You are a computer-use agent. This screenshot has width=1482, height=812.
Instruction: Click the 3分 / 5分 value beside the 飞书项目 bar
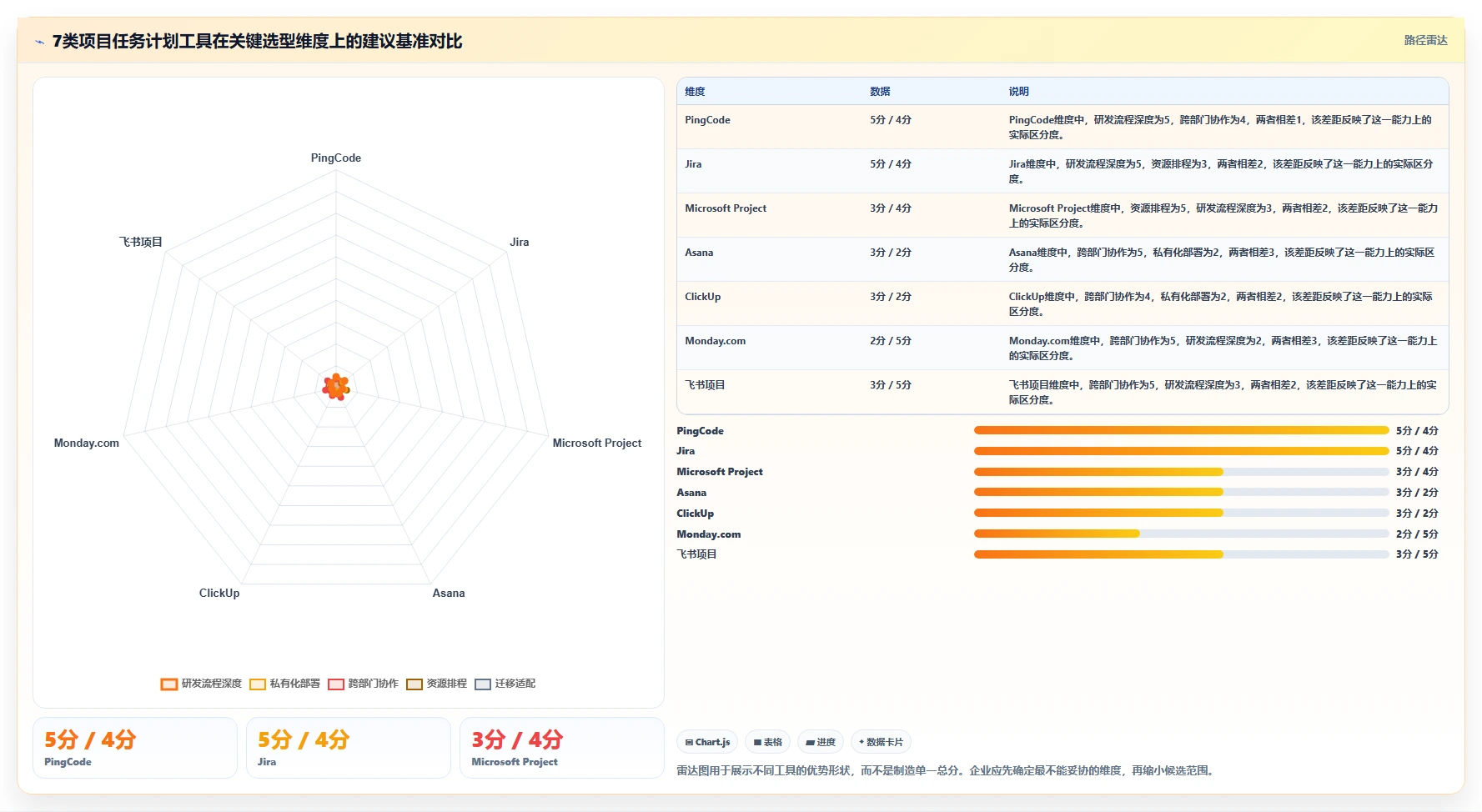[1417, 554]
